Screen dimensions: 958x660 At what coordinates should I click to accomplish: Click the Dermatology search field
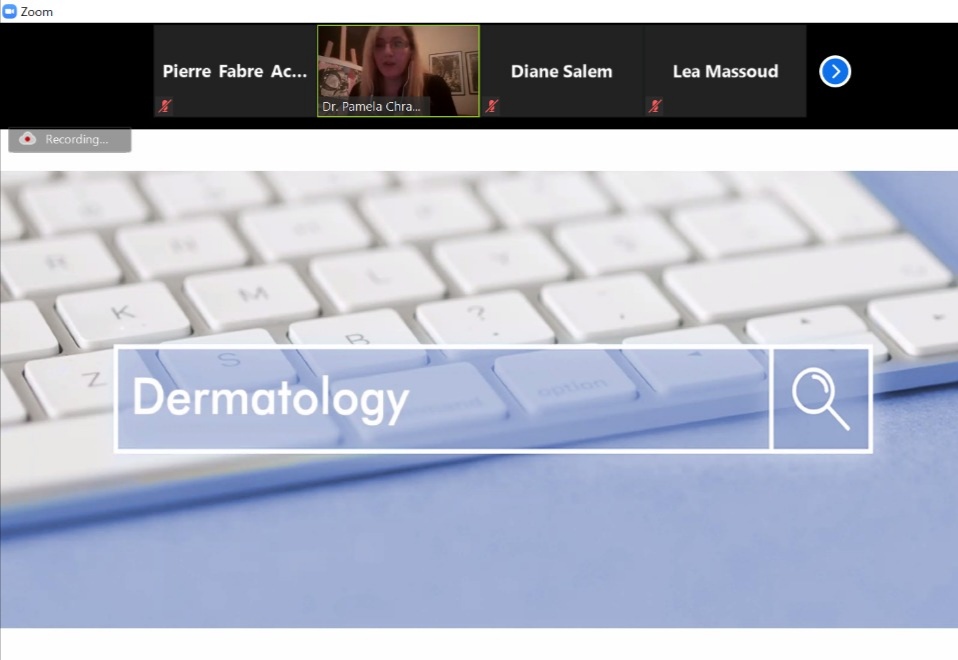[444, 399]
